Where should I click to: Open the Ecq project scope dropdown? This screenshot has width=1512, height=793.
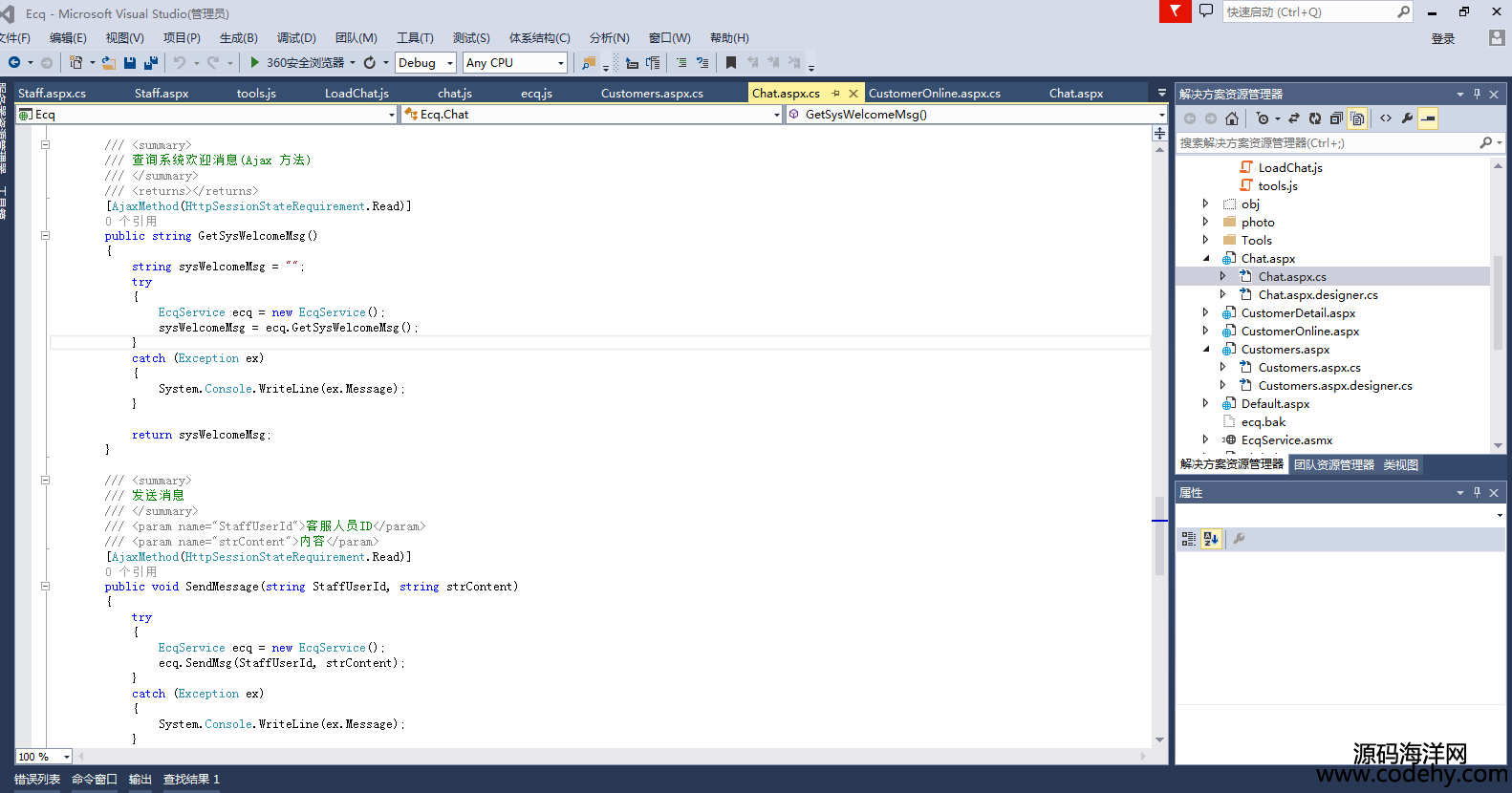tap(206, 115)
